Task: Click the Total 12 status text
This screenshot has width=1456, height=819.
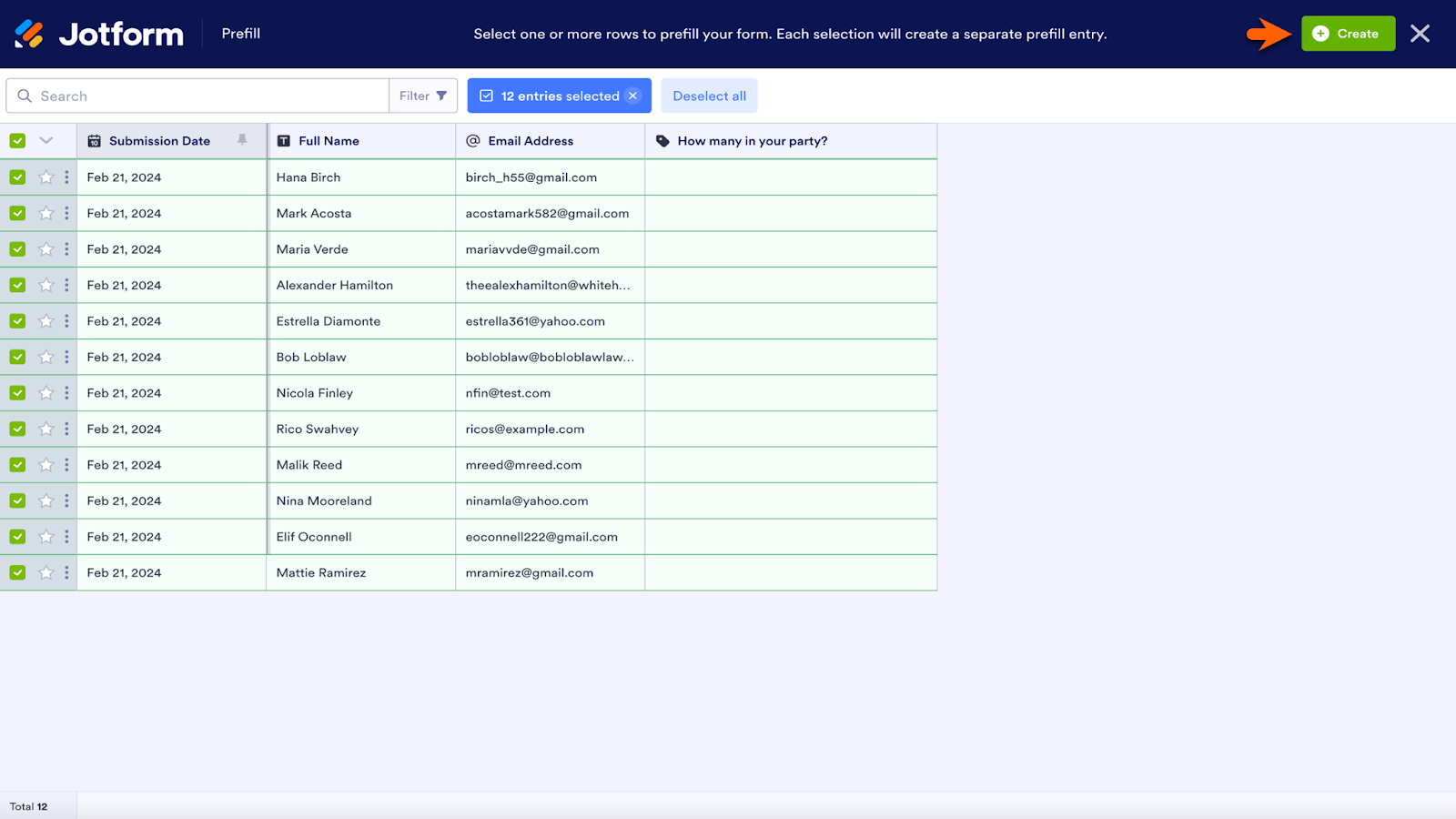Action: point(29,806)
